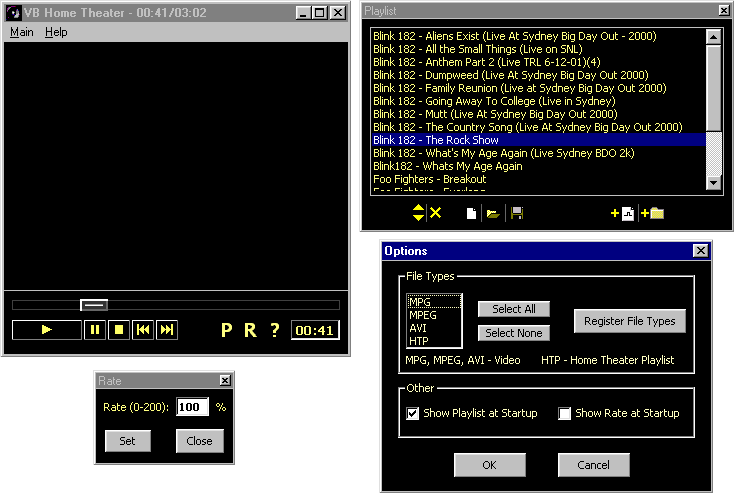Image resolution: width=734 pixels, height=493 pixels.
Task: Add a folder to the playlist
Action: point(652,213)
